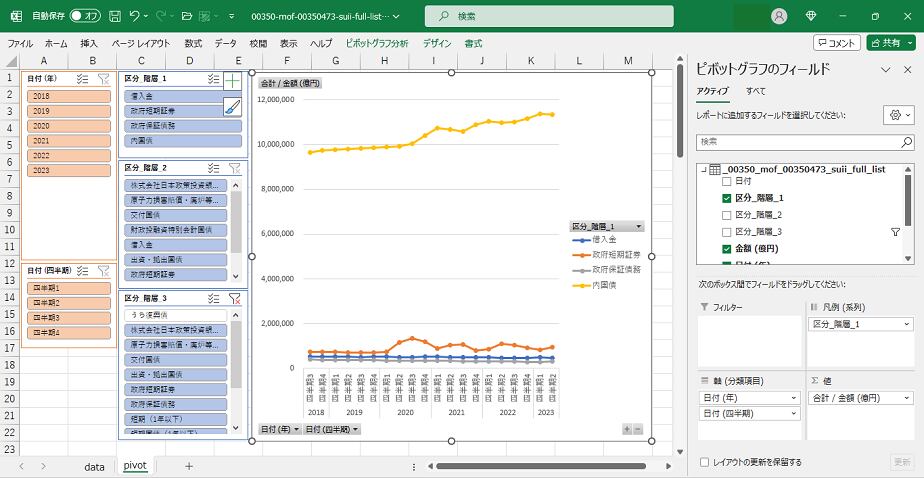Clear filter on 区分_階層_3 slicer
Screen dimensions: 924x478
[x=234, y=298]
